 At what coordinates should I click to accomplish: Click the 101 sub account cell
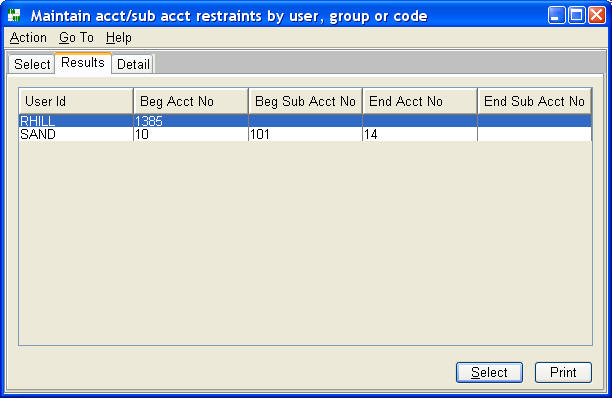(x=306, y=134)
